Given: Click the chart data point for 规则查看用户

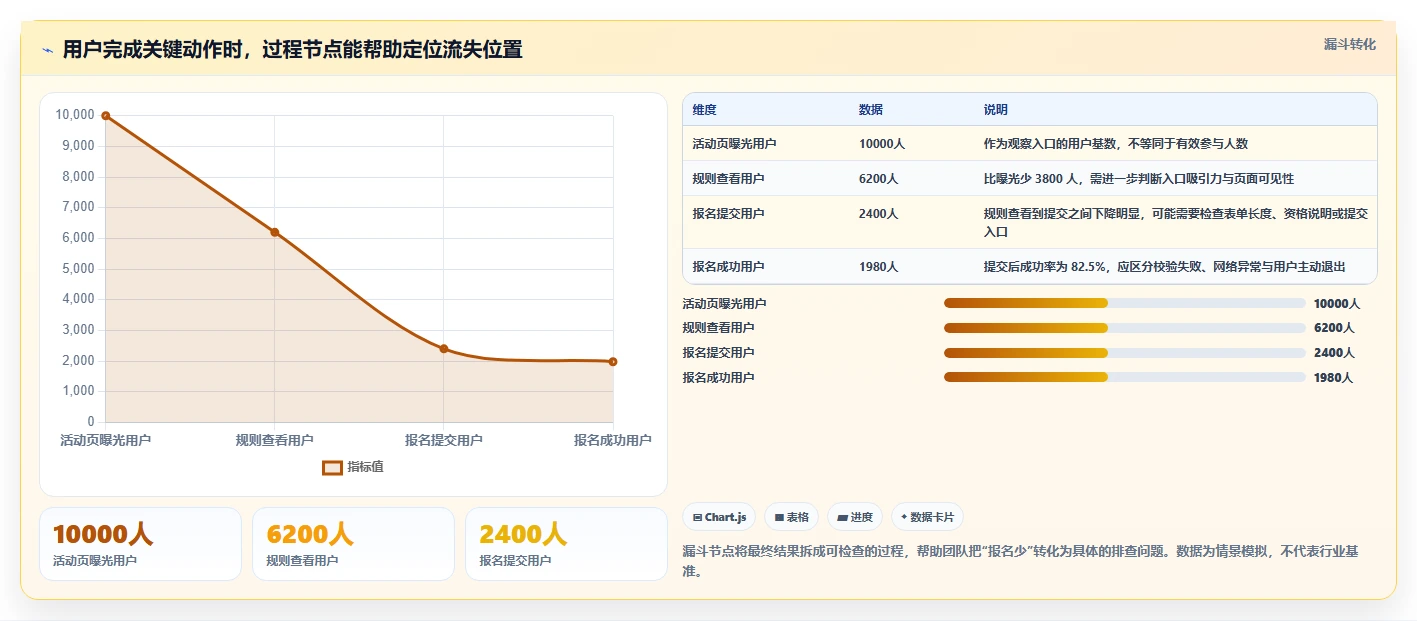Looking at the screenshot, I should [x=275, y=232].
